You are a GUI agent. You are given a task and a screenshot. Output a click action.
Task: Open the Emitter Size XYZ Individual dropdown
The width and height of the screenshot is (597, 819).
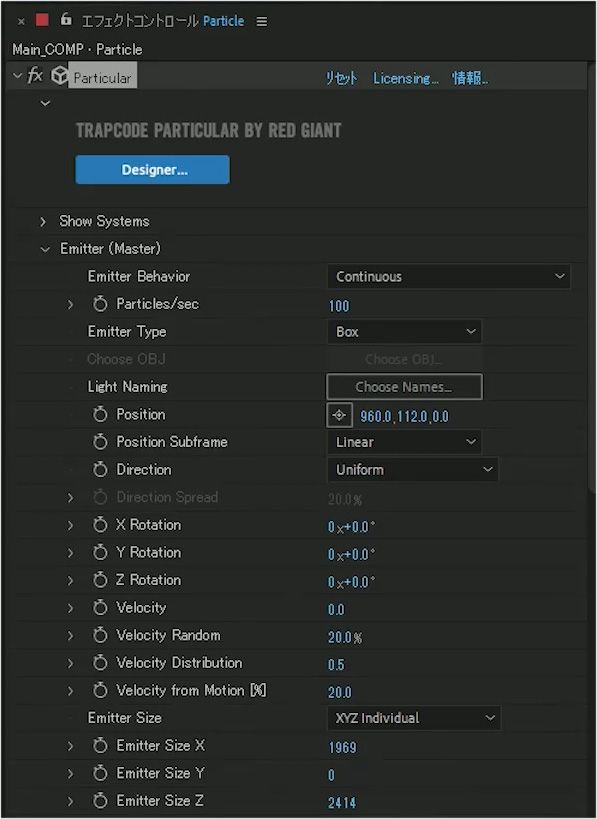(x=414, y=718)
